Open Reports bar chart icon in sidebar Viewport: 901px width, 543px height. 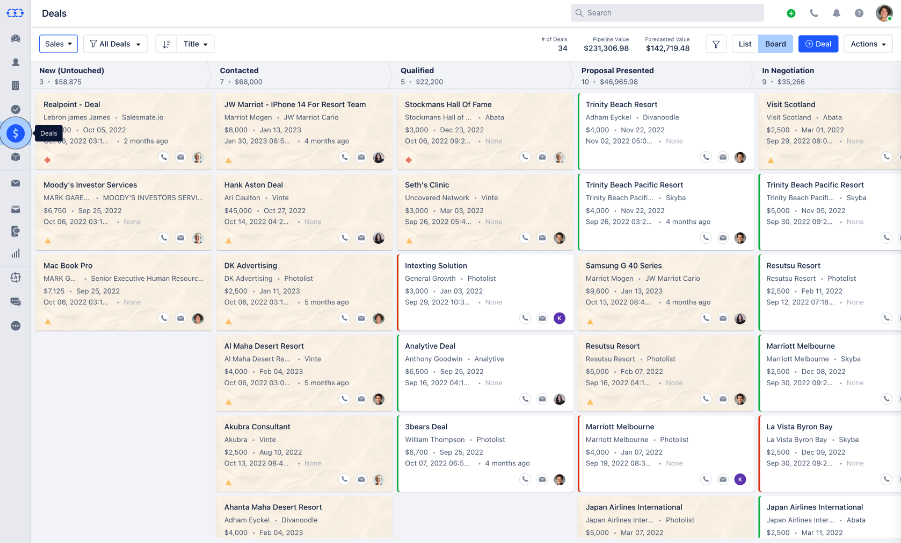[16, 253]
